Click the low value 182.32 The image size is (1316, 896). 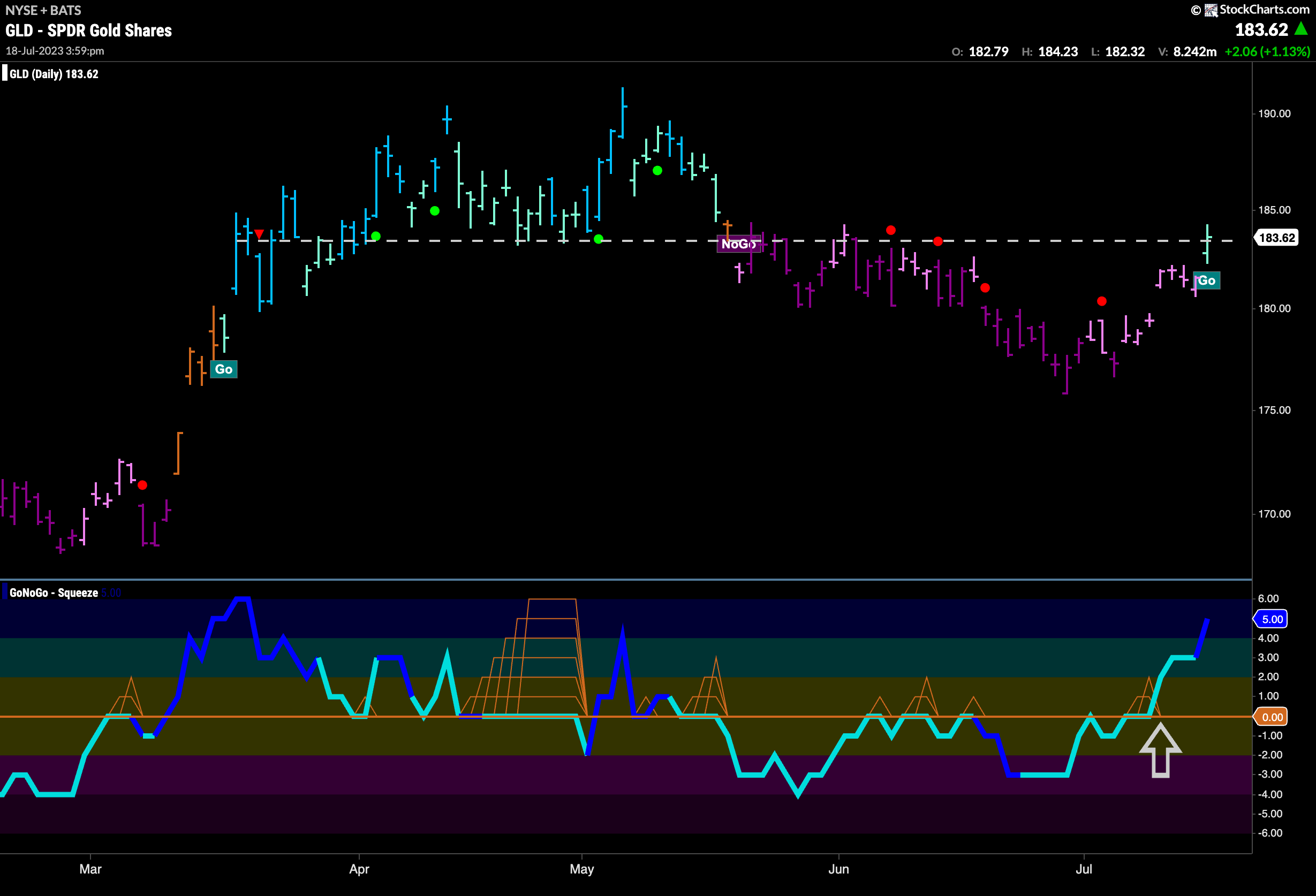1125,51
